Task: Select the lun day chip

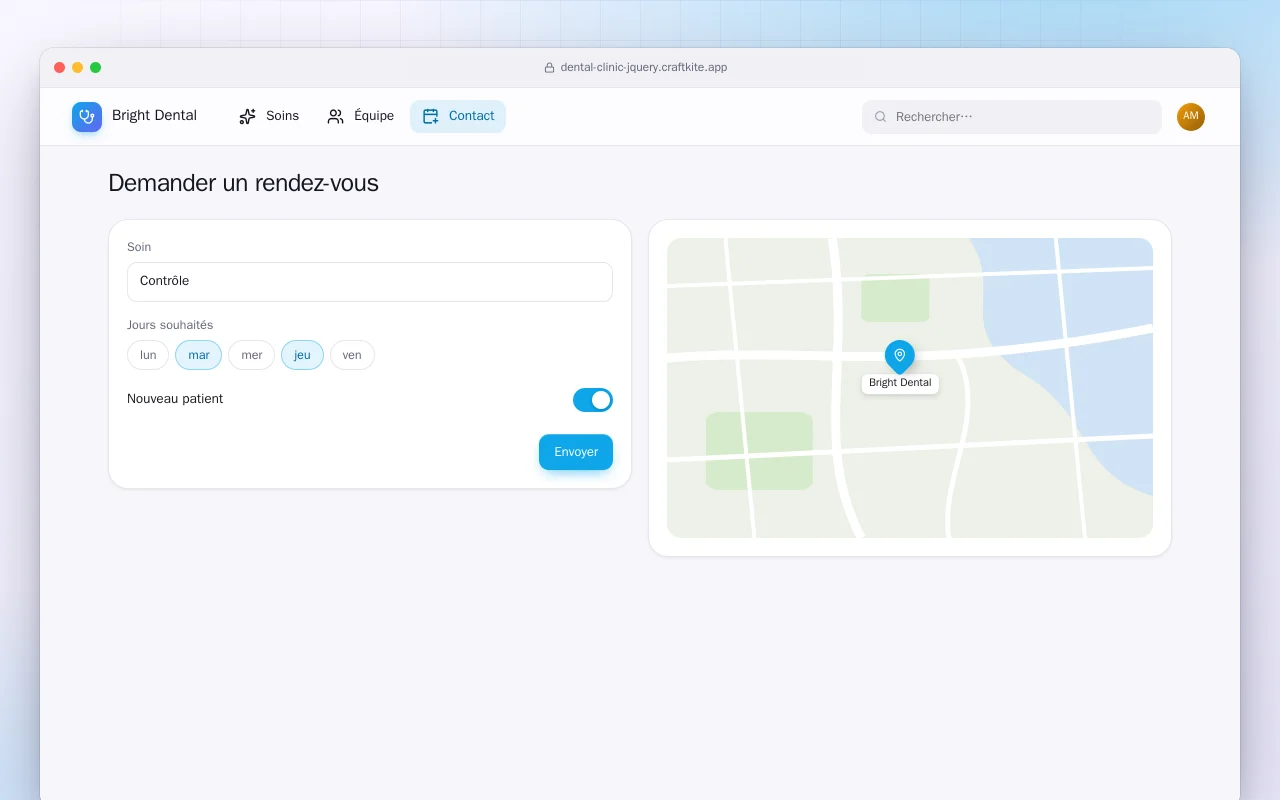Action: (148, 355)
